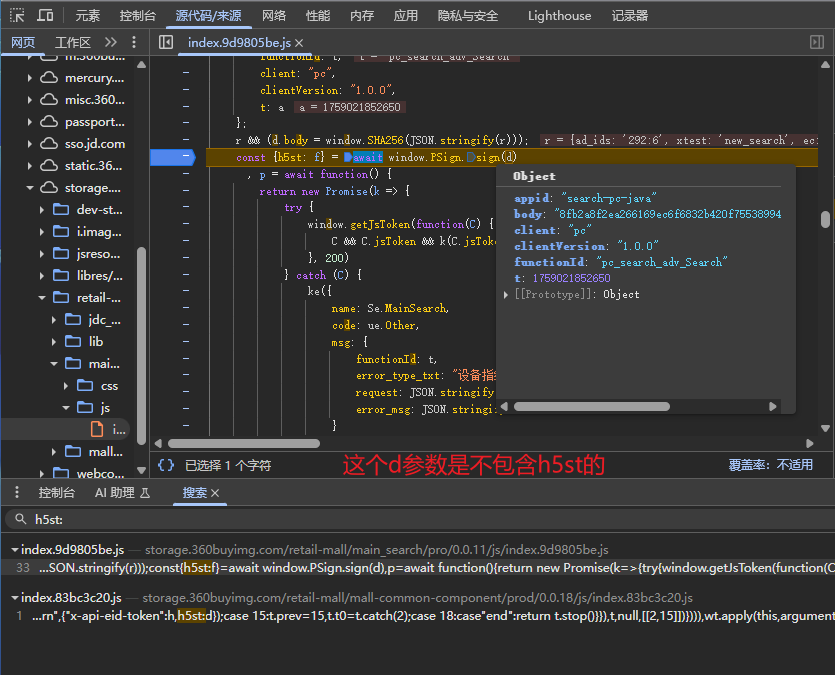Open x-api-eid-token search result line
This screenshot has width=835, height=675.
(x=418, y=616)
